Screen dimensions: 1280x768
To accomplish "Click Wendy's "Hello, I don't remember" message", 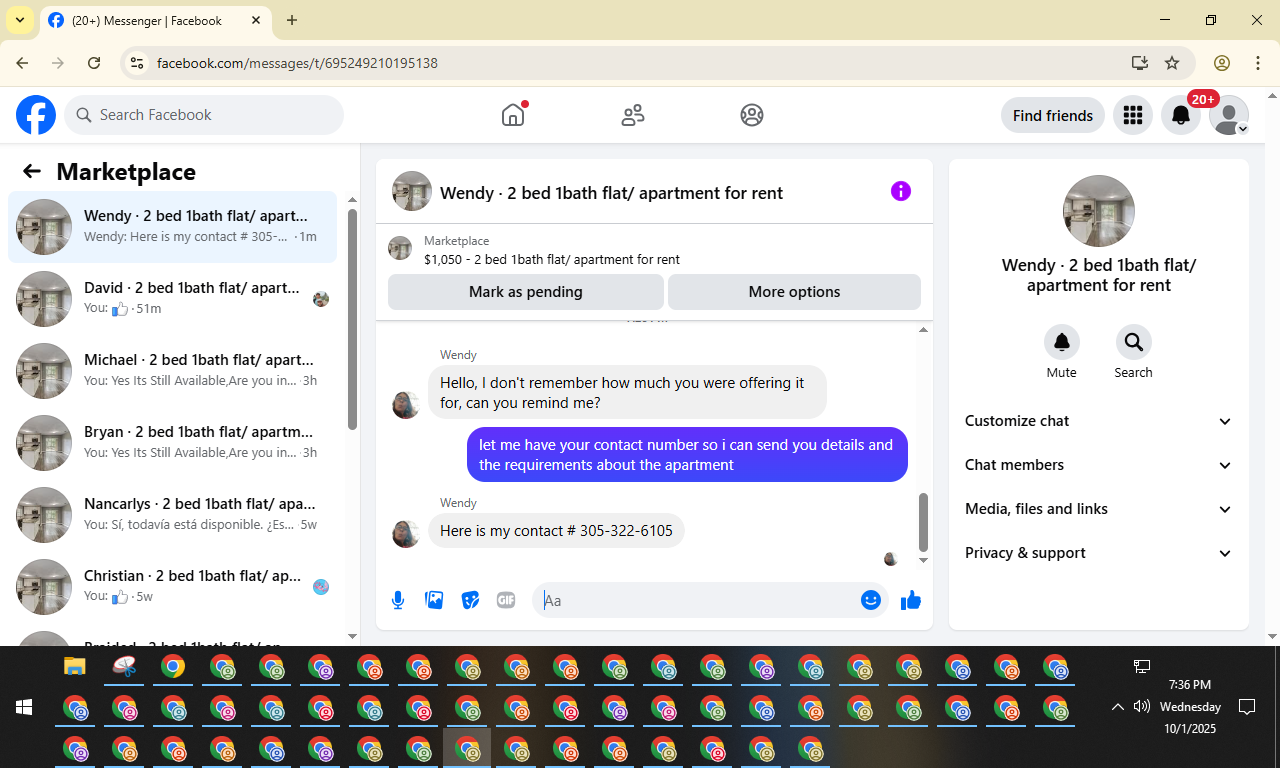I will click(x=627, y=392).
